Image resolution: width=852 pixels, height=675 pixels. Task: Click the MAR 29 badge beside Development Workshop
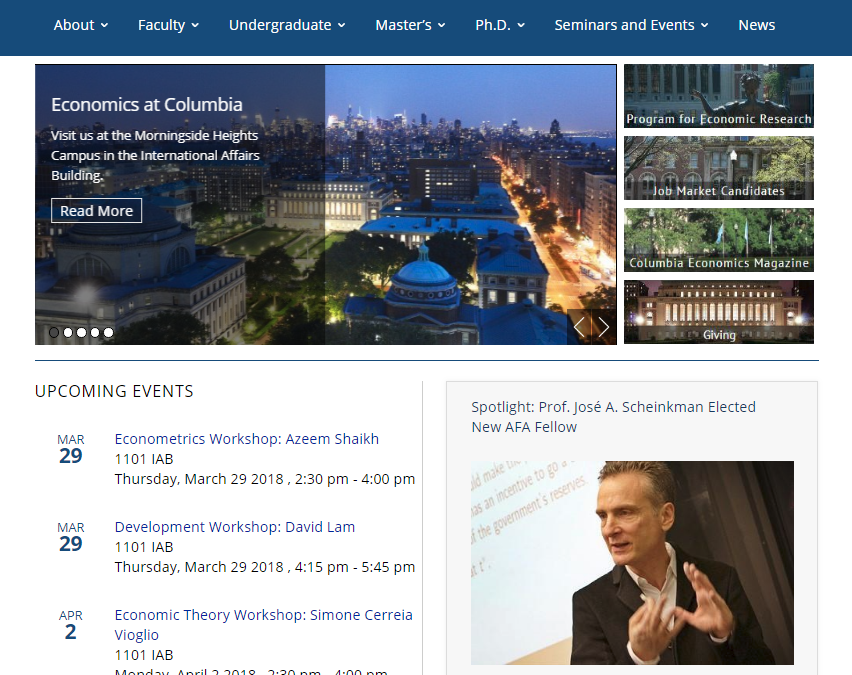tap(71, 536)
